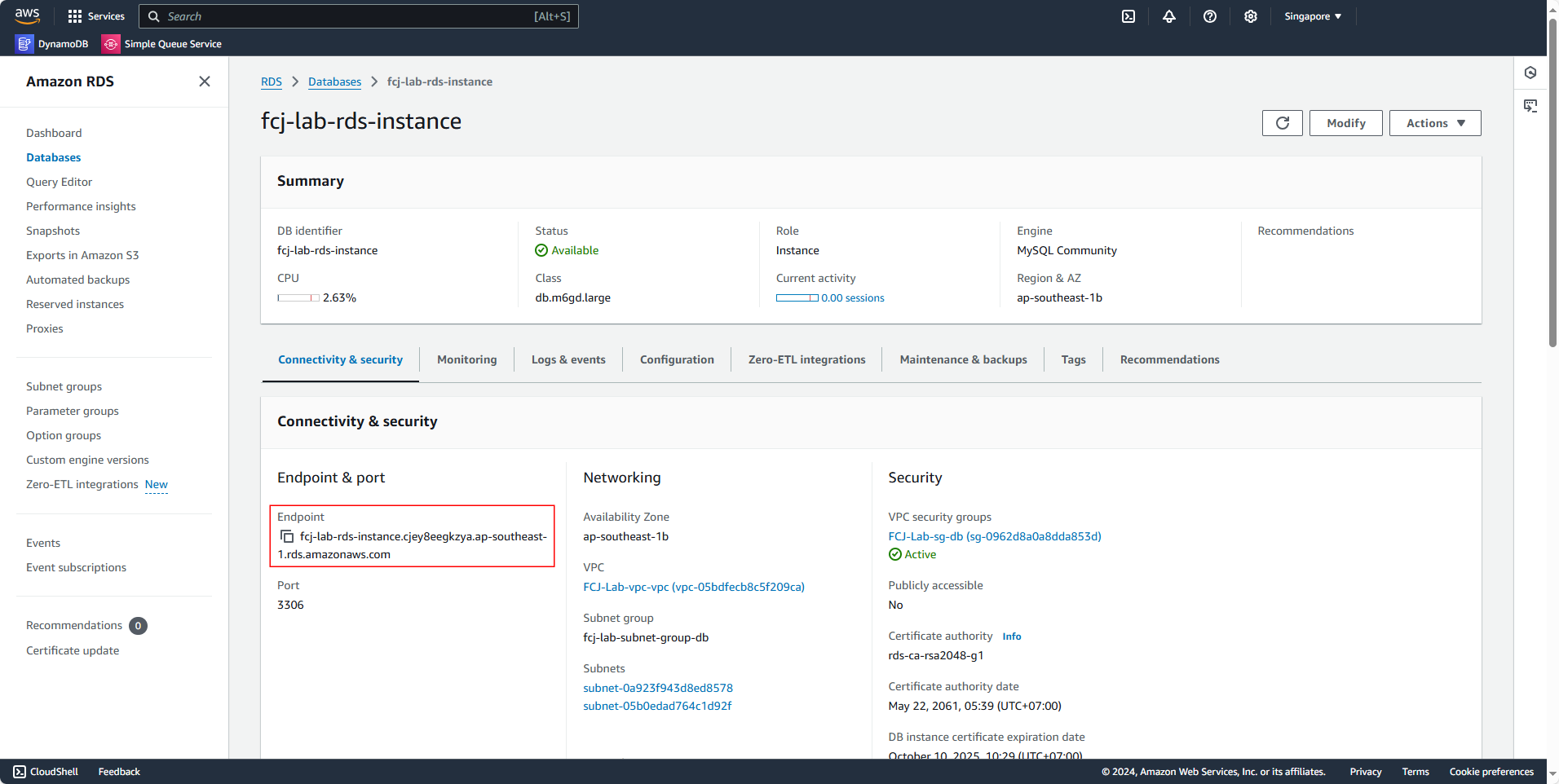Click the Modify button

(1346, 123)
